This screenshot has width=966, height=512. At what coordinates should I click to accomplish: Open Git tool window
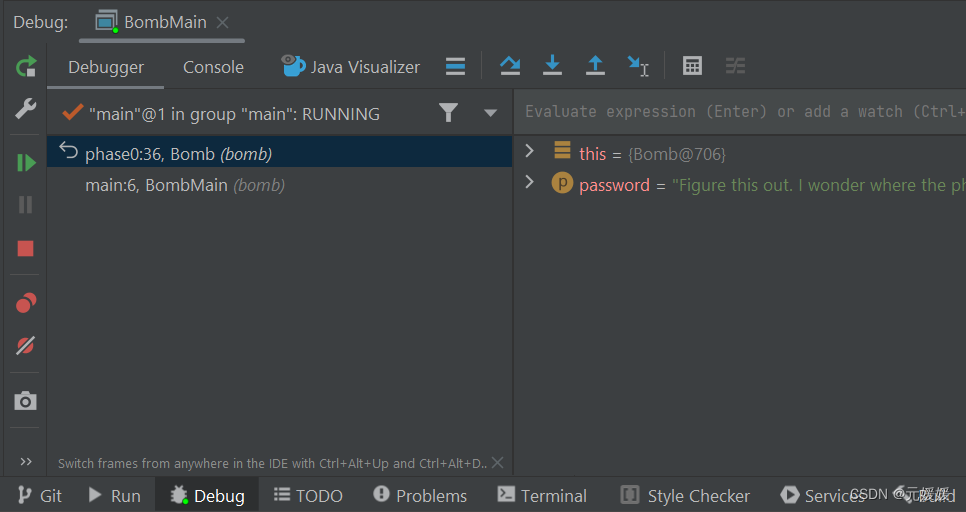click(39, 495)
